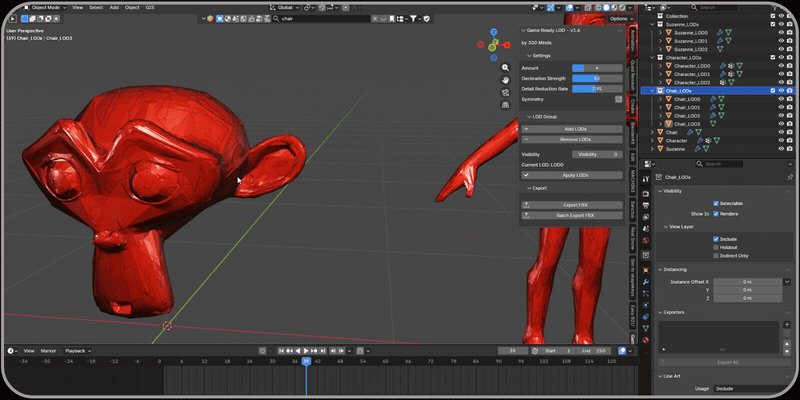Toggle the Selectable checkbox

(716, 204)
